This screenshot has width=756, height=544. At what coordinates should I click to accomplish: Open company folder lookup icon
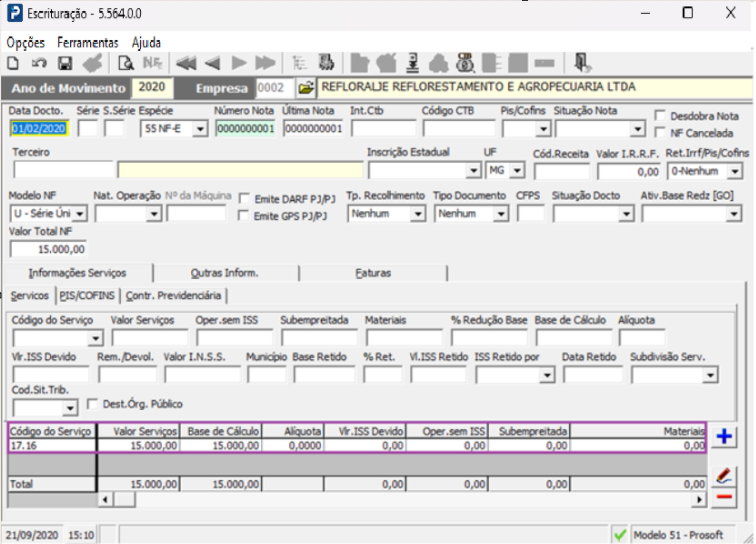pos(306,88)
